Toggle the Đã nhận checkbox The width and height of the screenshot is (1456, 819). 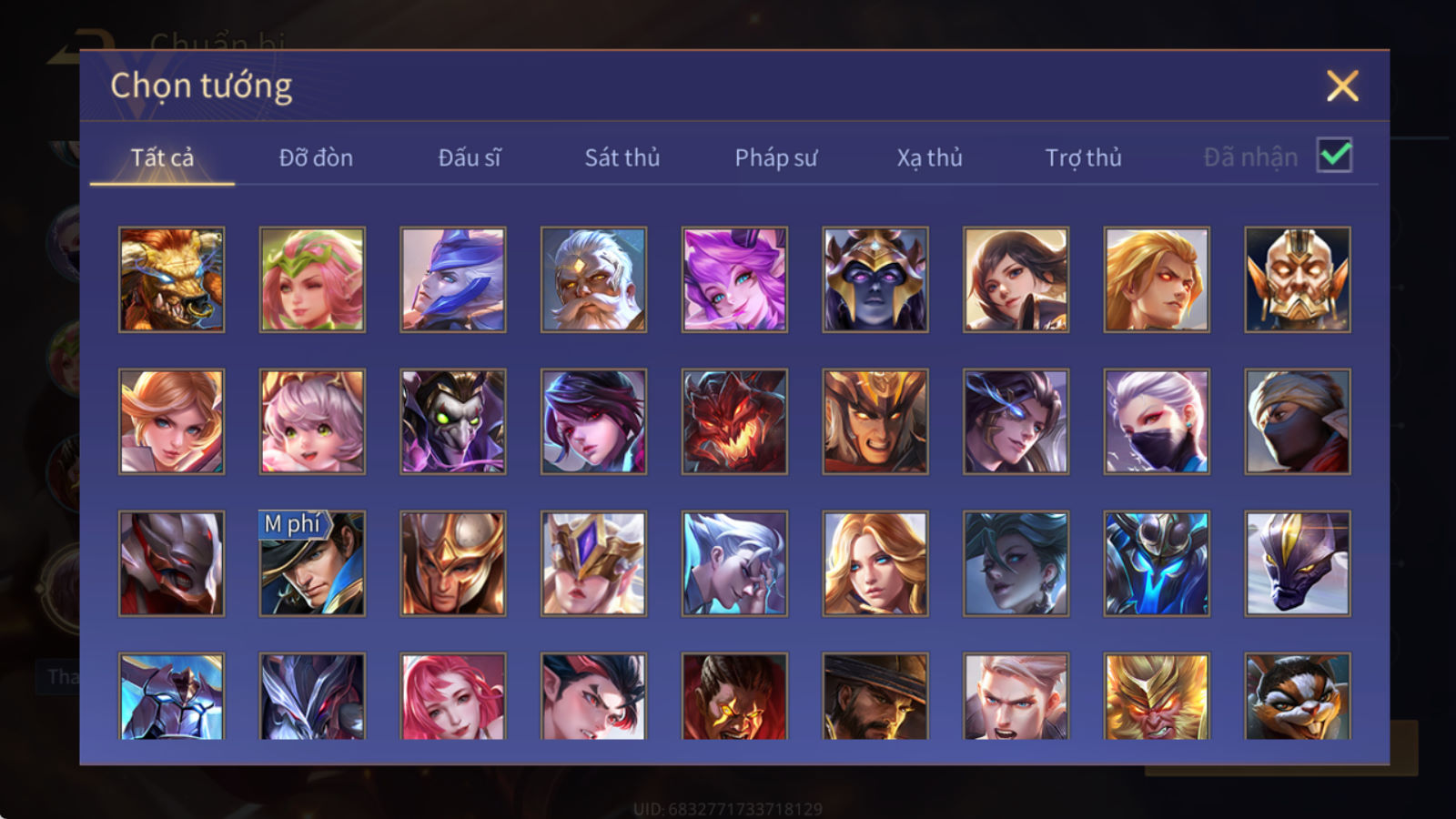pos(1334,156)
